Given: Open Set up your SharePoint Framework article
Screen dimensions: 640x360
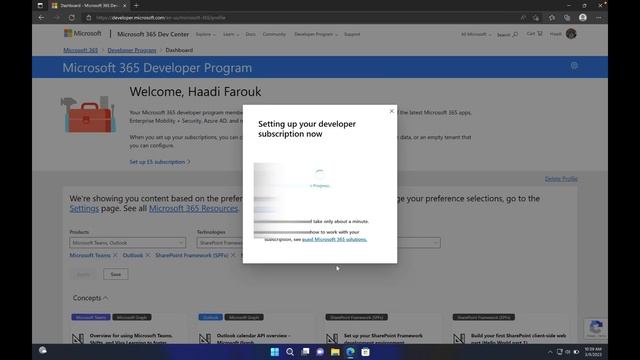Looking at the screenshot, I should pos(383,338).
